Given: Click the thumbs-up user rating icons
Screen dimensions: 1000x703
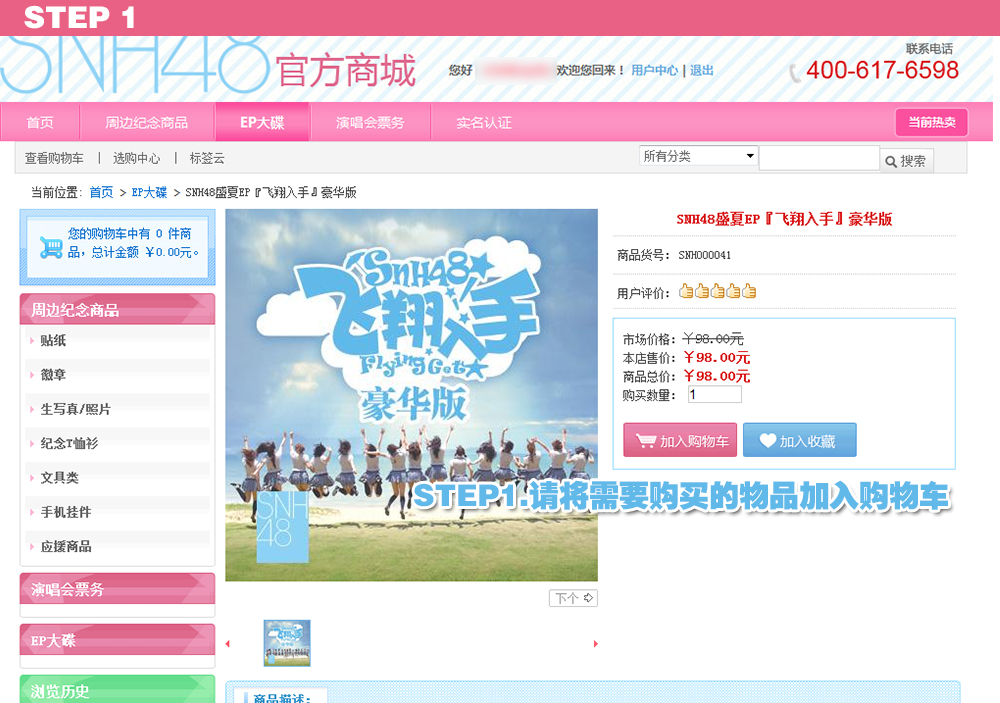Looking at the screenshot, I should coord(717,292).
